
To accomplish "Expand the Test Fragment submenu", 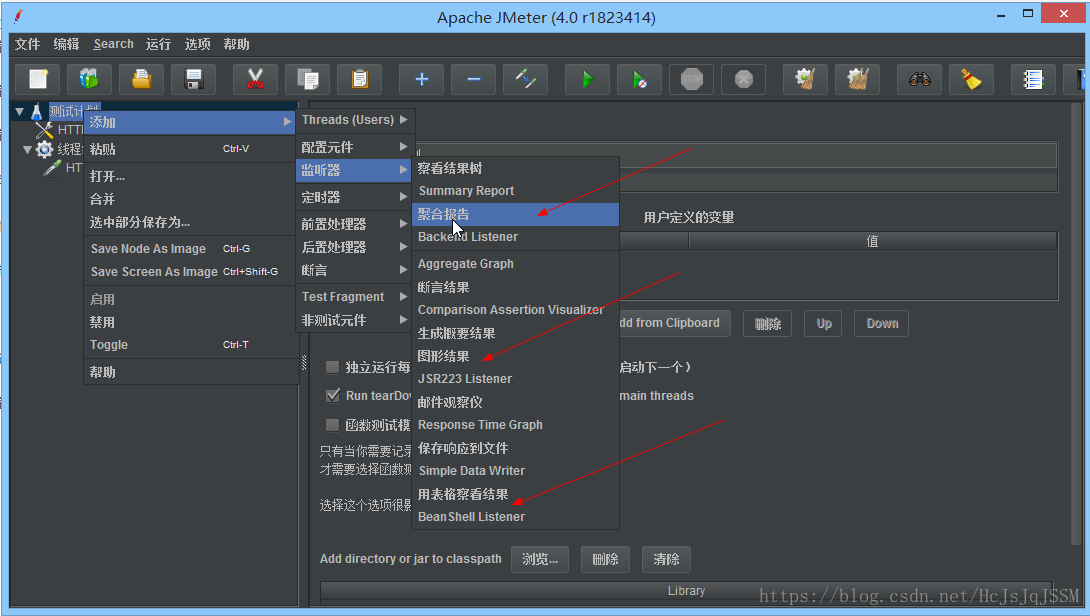I will (355, 296).
